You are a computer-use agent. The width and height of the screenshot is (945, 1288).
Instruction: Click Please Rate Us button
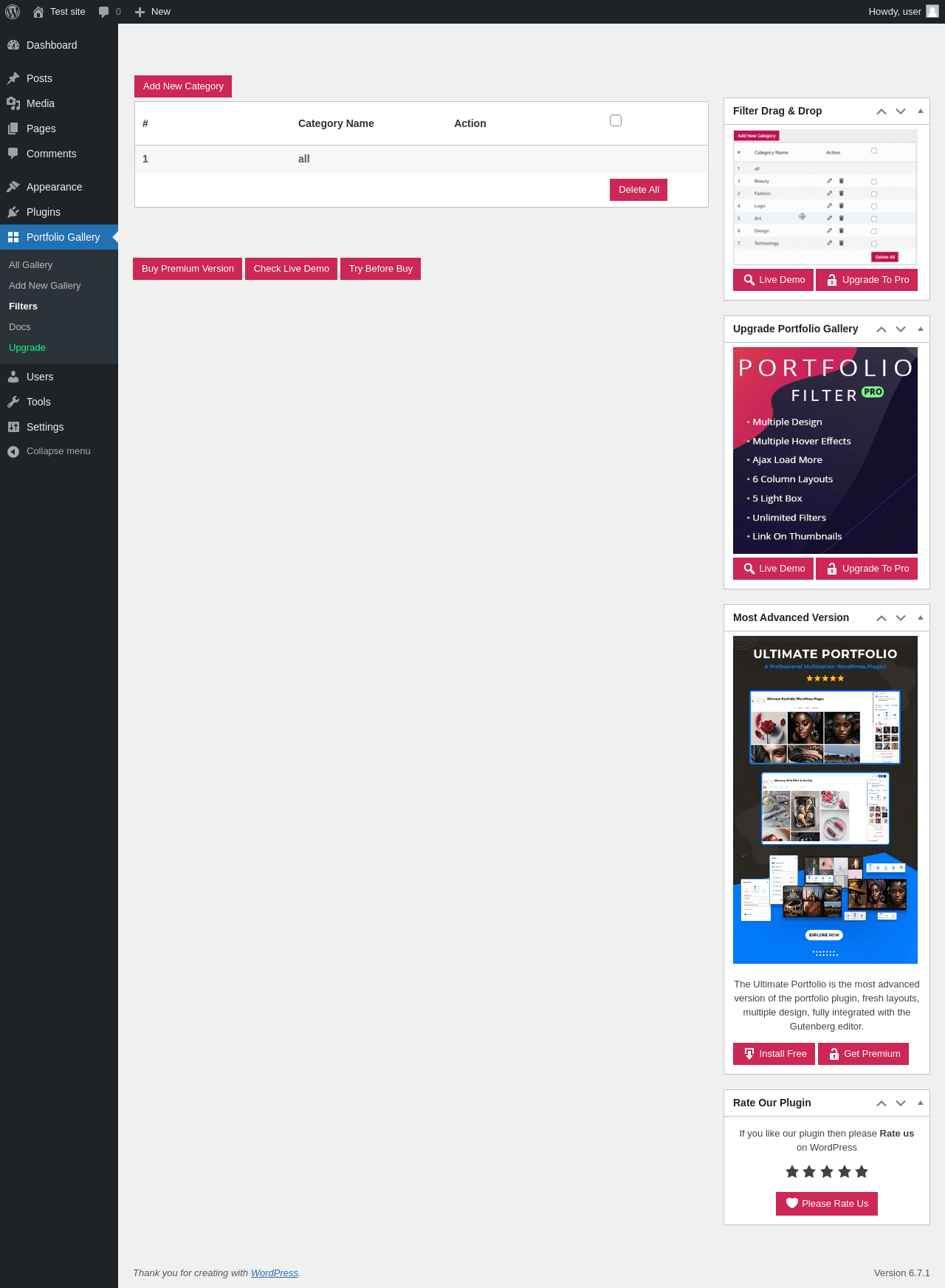click(827, 1204)
